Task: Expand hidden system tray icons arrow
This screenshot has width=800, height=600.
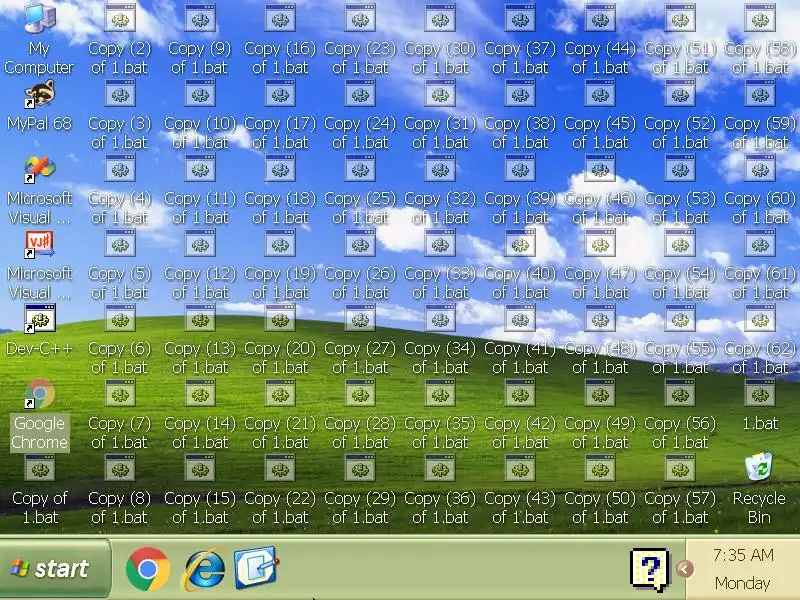Action: point(685,568)
